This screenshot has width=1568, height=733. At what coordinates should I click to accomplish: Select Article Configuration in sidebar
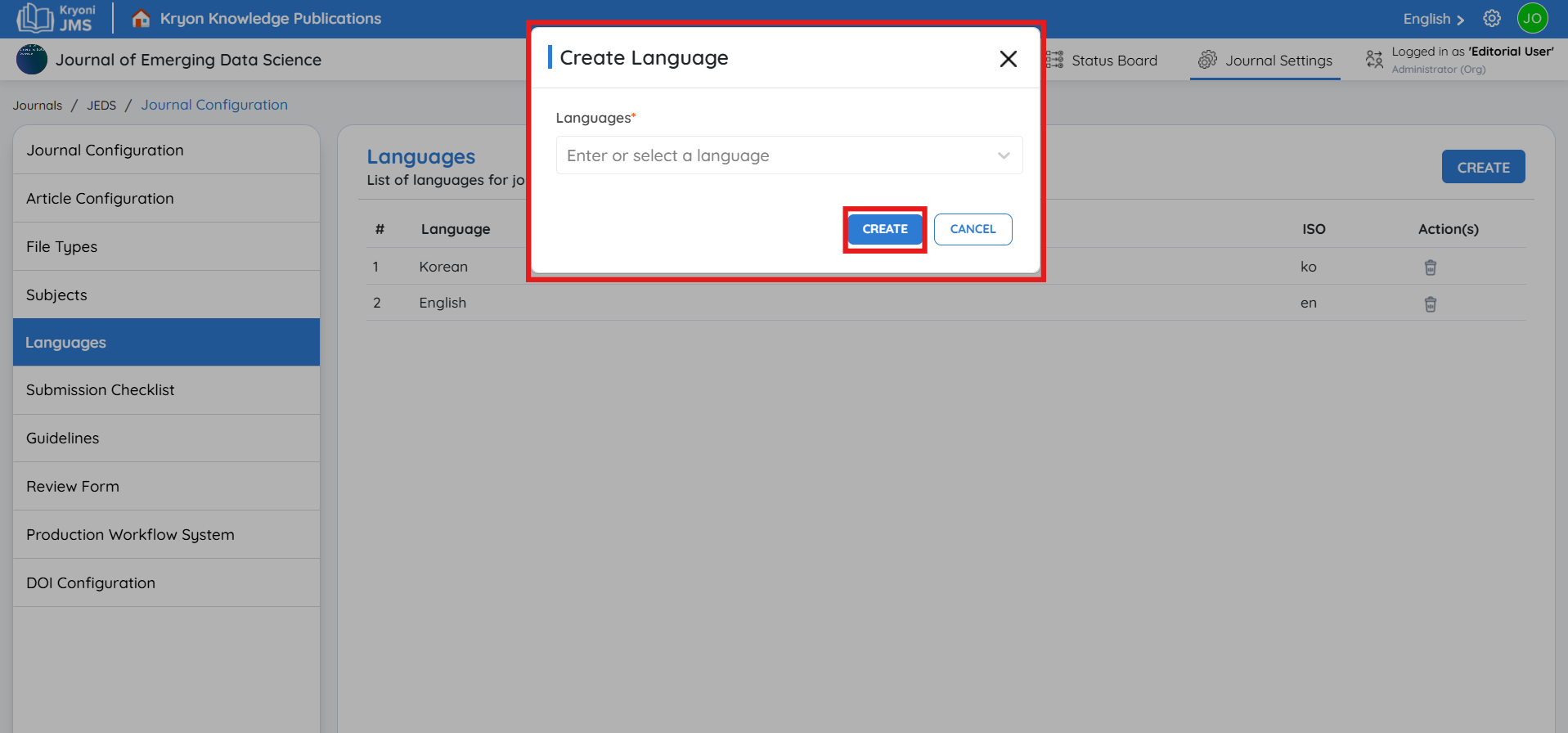100,199
